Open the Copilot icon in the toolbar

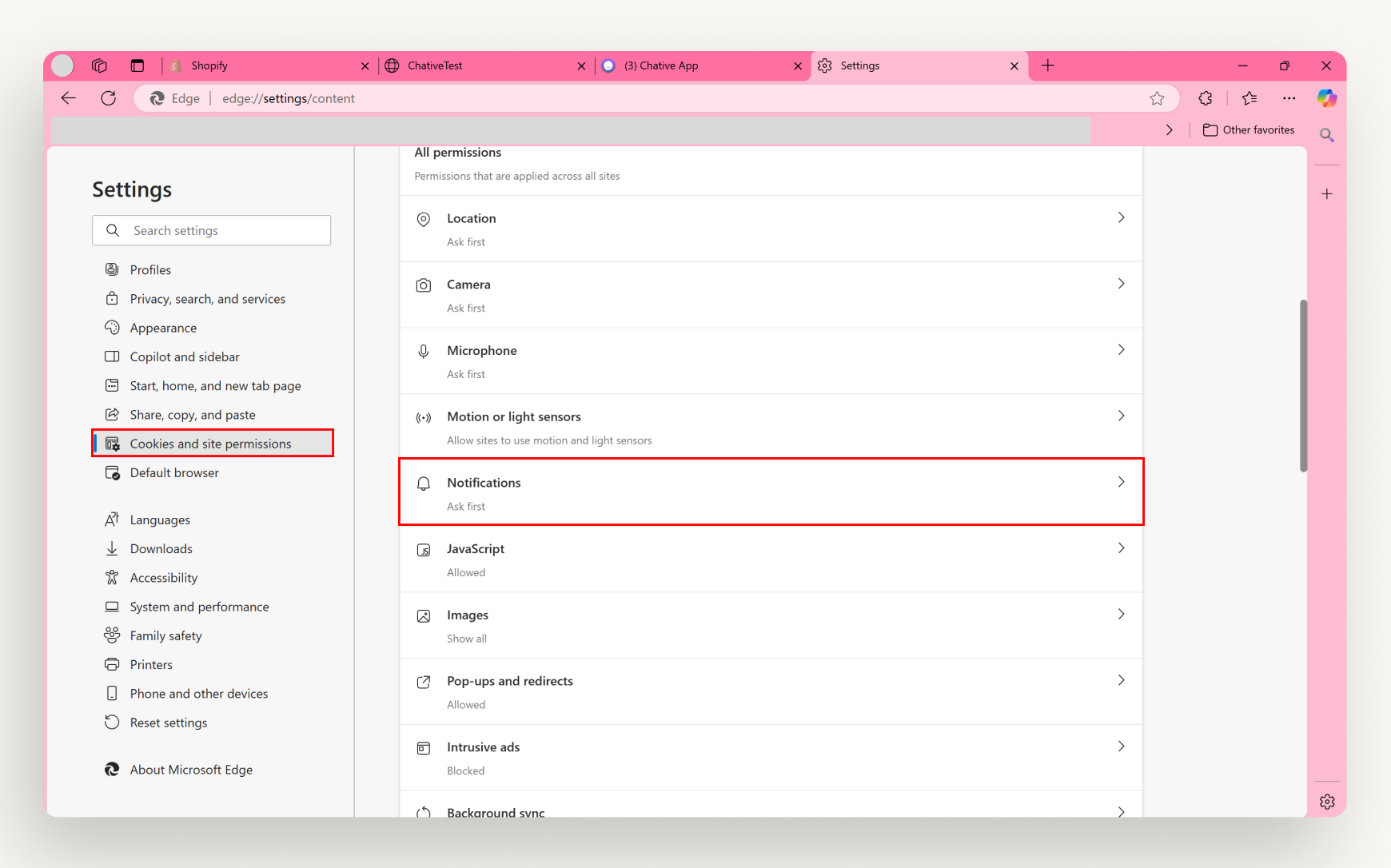click(1327, 98)
